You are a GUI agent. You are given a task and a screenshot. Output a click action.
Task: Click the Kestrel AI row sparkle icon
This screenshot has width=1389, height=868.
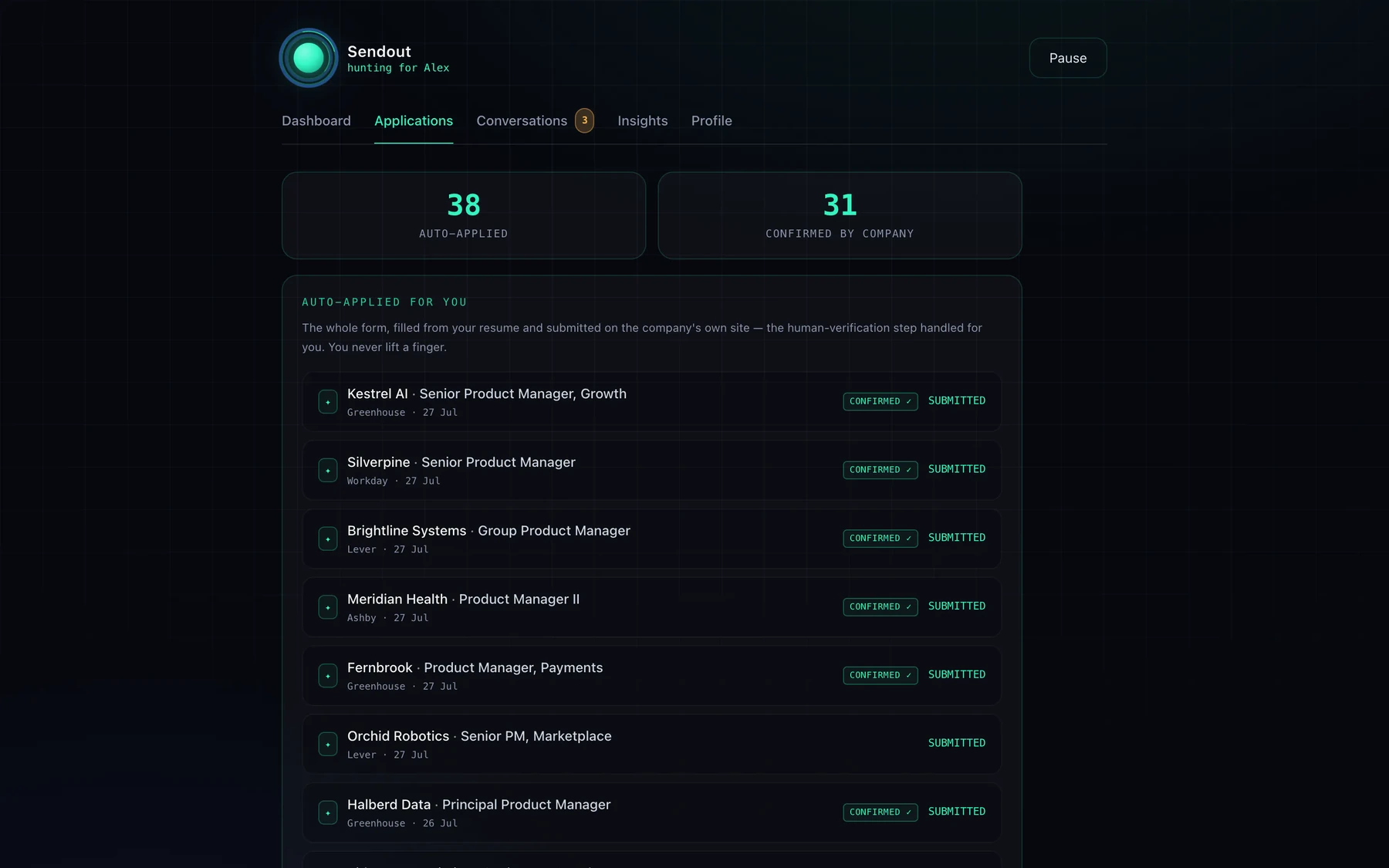[328, 402]
